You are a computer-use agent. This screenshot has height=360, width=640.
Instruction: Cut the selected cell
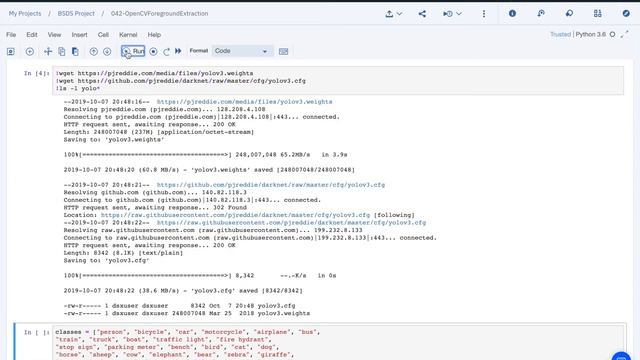(48, 51)
